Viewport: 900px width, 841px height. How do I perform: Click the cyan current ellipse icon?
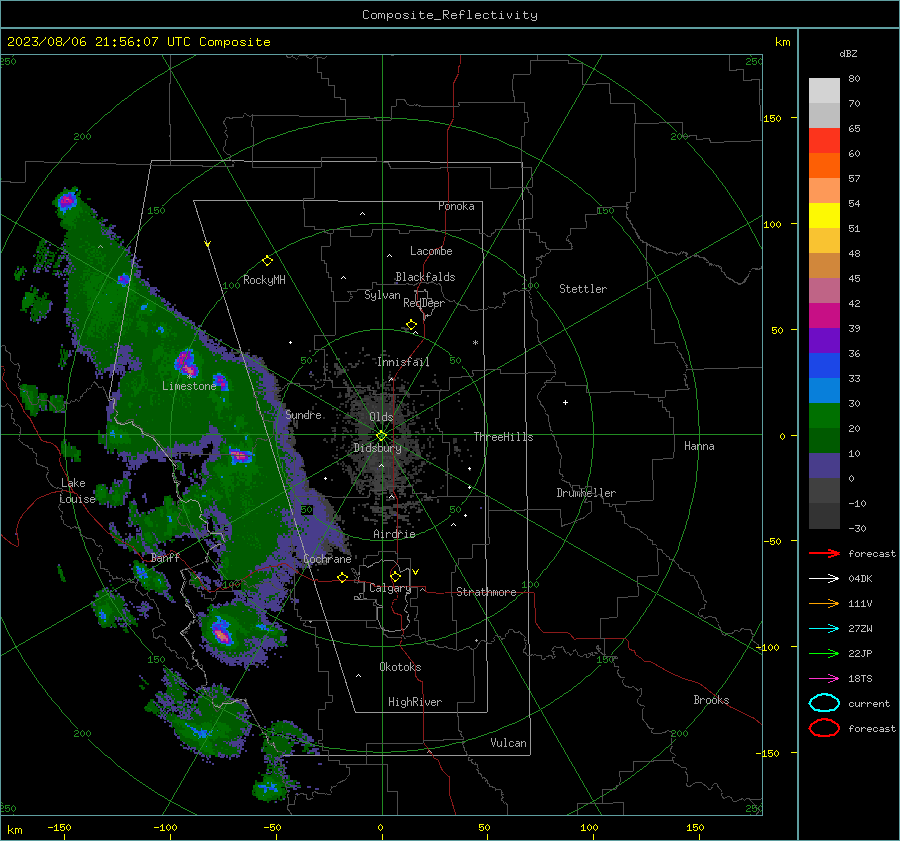pyautogui.click(x=824, y=703)
